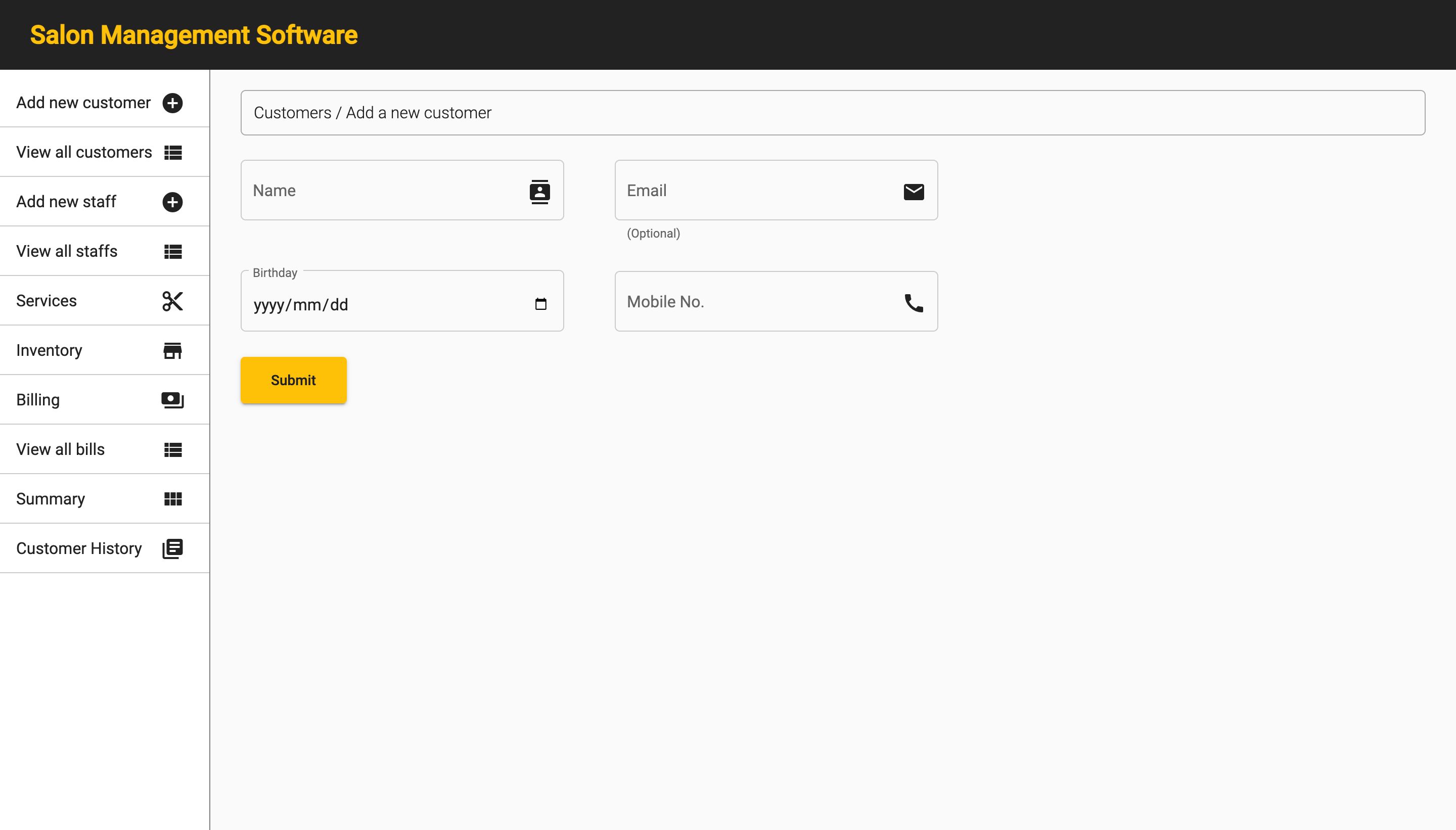Open the Birthday calendar picker
1456x830 pixels.
click(540, 304)
